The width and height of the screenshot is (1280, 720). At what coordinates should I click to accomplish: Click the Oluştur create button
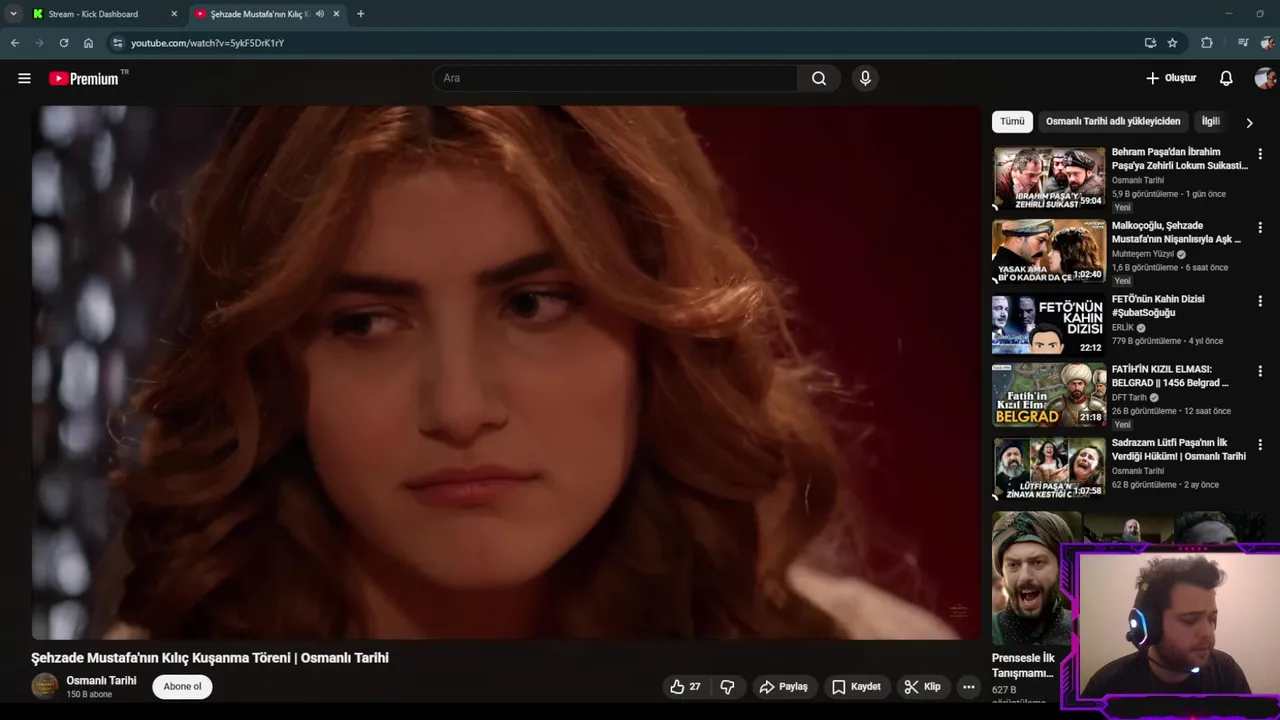(x=1171, y=78)
